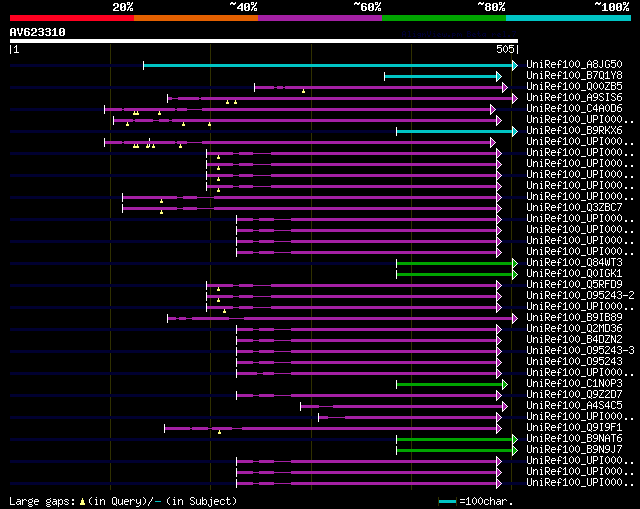
Task: Click the UniRef100_Q9Z2D7 label
Action: (574, 394)
